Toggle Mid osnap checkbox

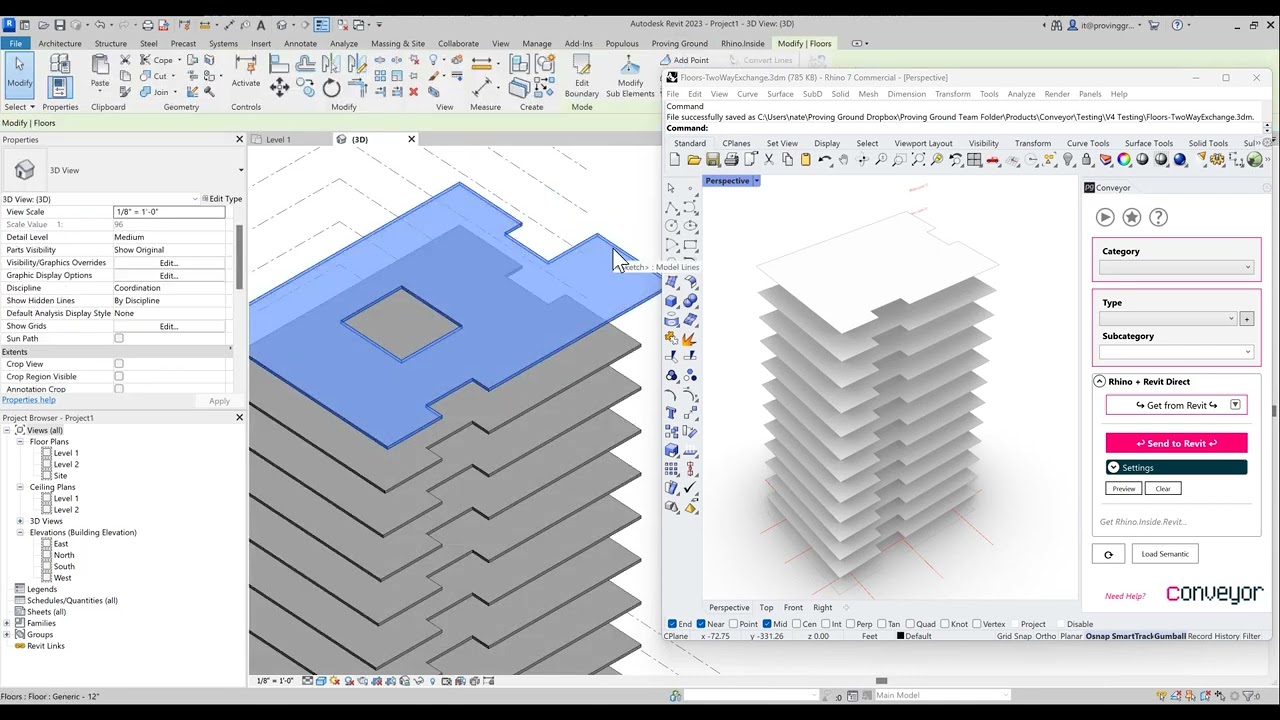pos(766,624)
